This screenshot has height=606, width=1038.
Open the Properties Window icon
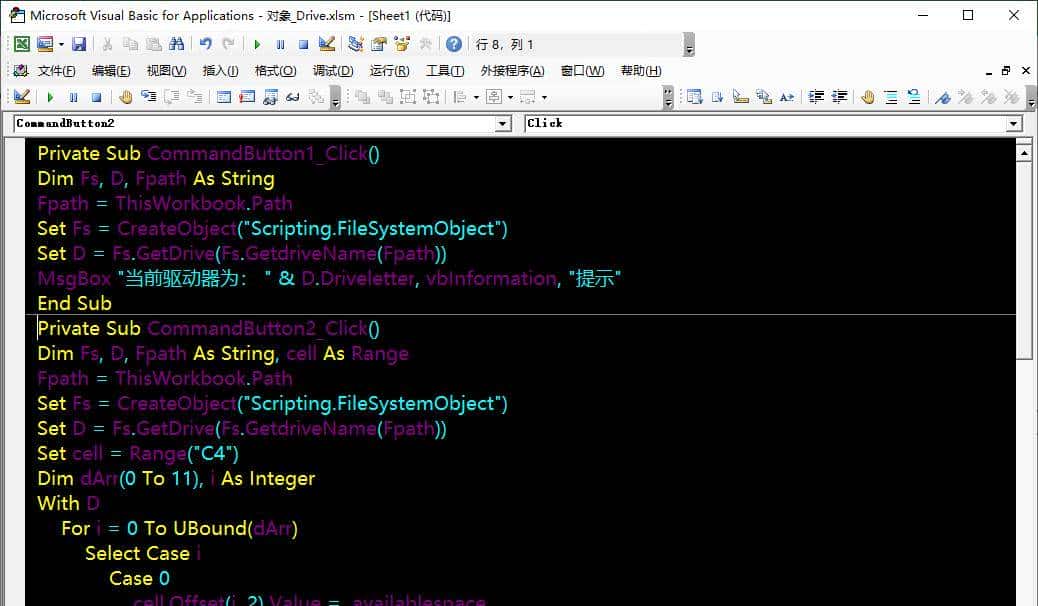[378, 44]
